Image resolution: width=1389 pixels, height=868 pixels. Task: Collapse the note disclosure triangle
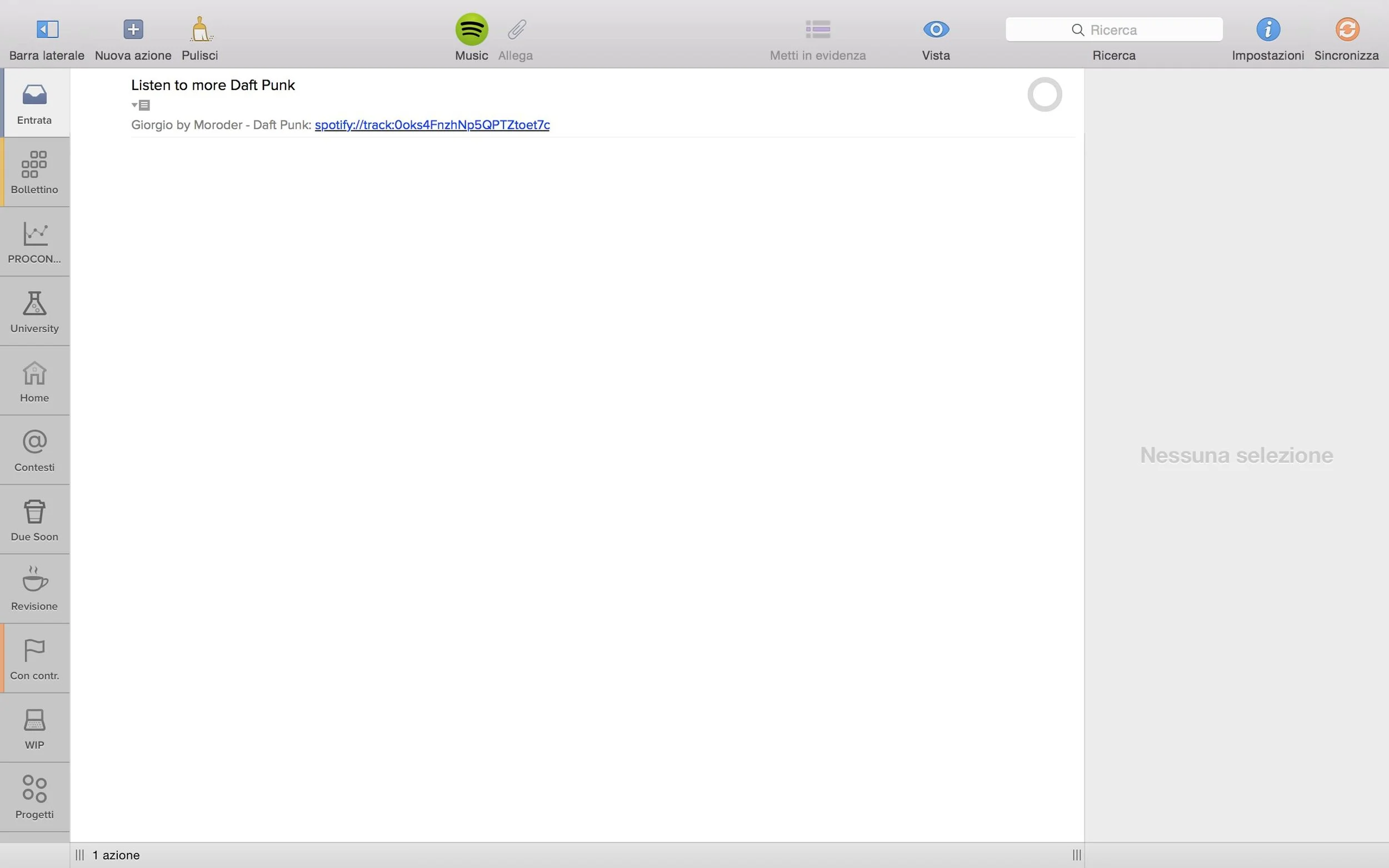(x=134, y=105)
